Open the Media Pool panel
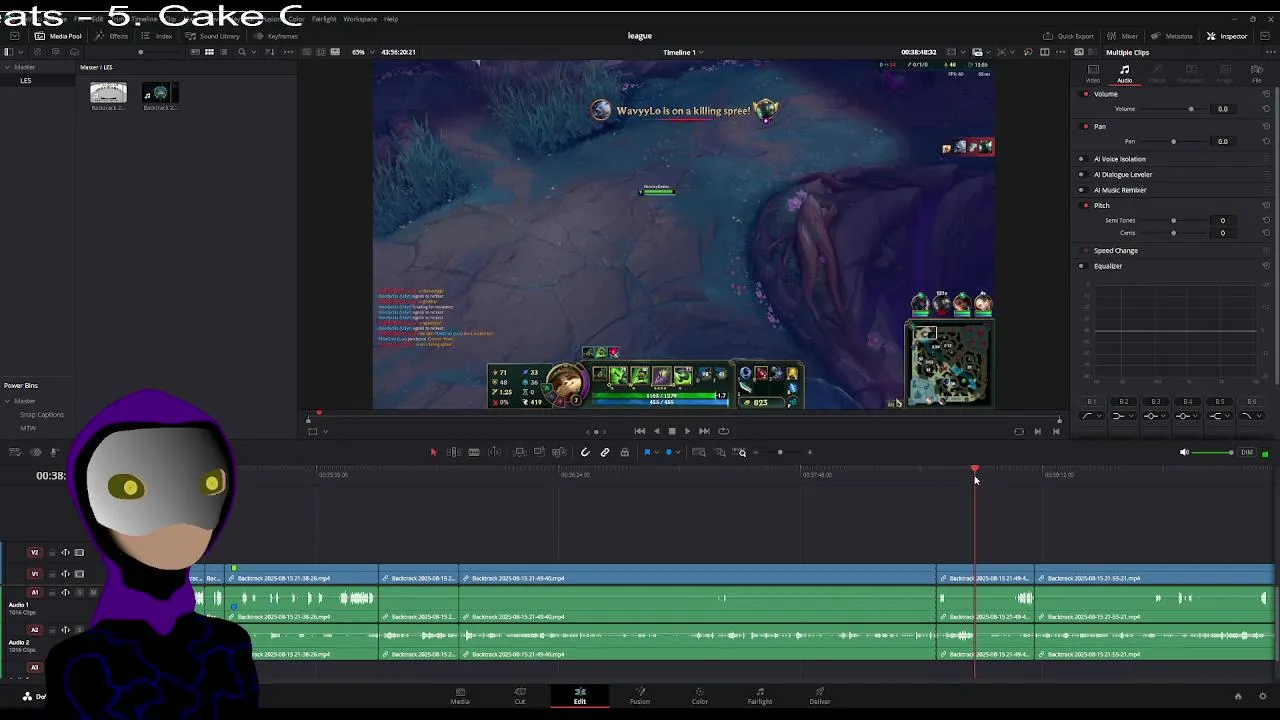The height and width of the screenshot is (720, 1280). (59, 36)
